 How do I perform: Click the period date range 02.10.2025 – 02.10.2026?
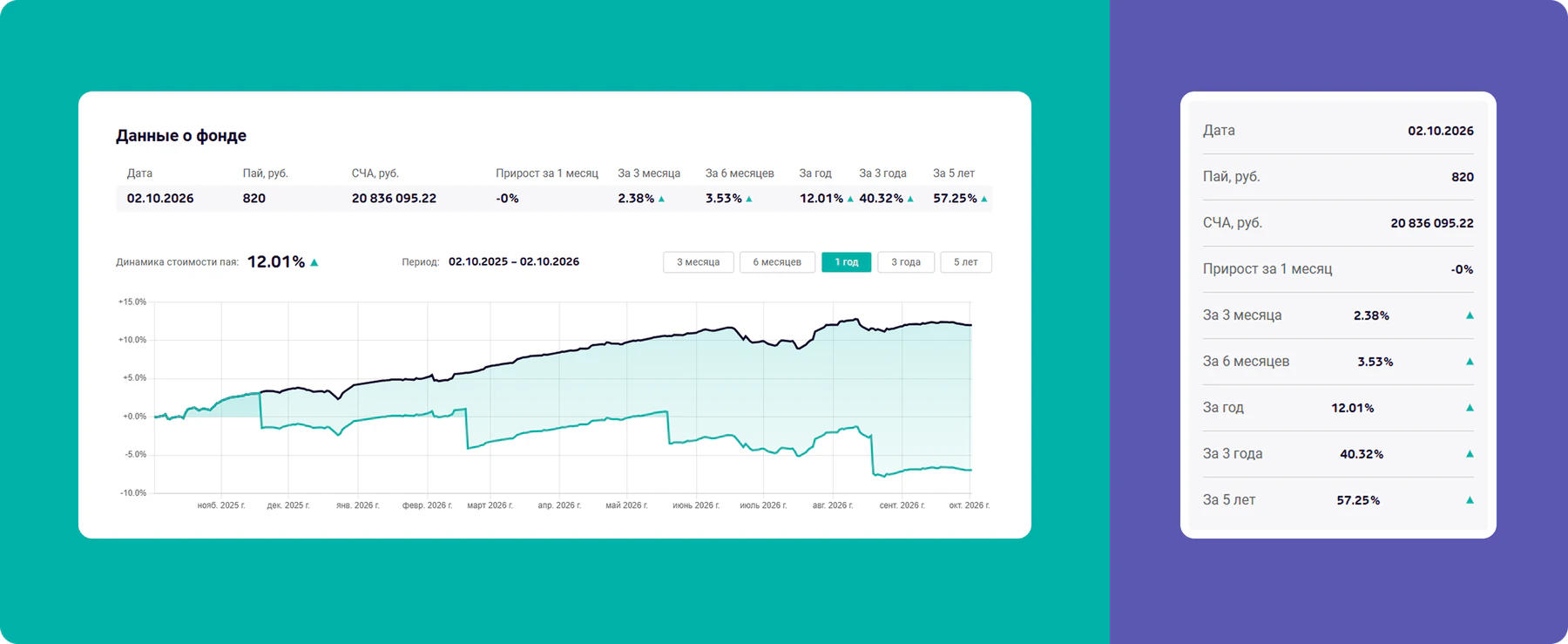coord(514,261)
